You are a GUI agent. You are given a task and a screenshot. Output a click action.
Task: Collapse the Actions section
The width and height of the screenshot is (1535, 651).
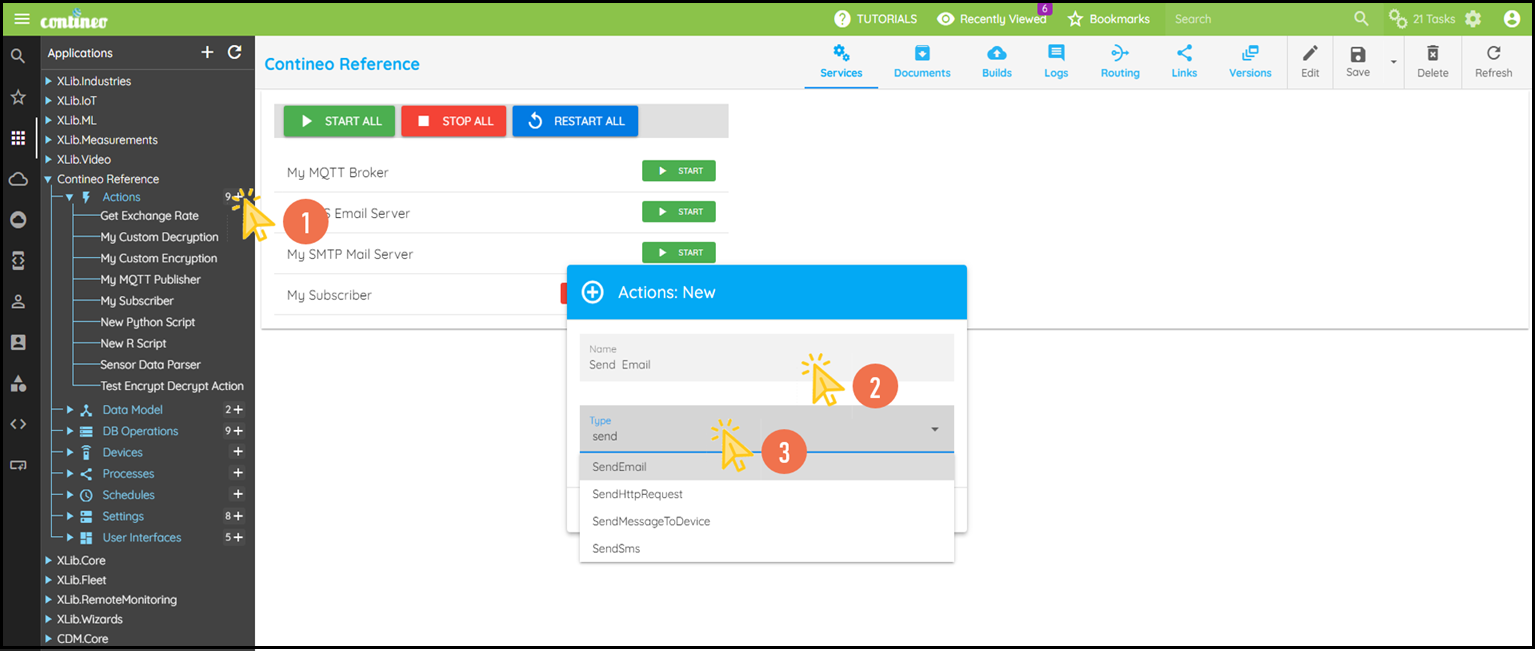70,196
